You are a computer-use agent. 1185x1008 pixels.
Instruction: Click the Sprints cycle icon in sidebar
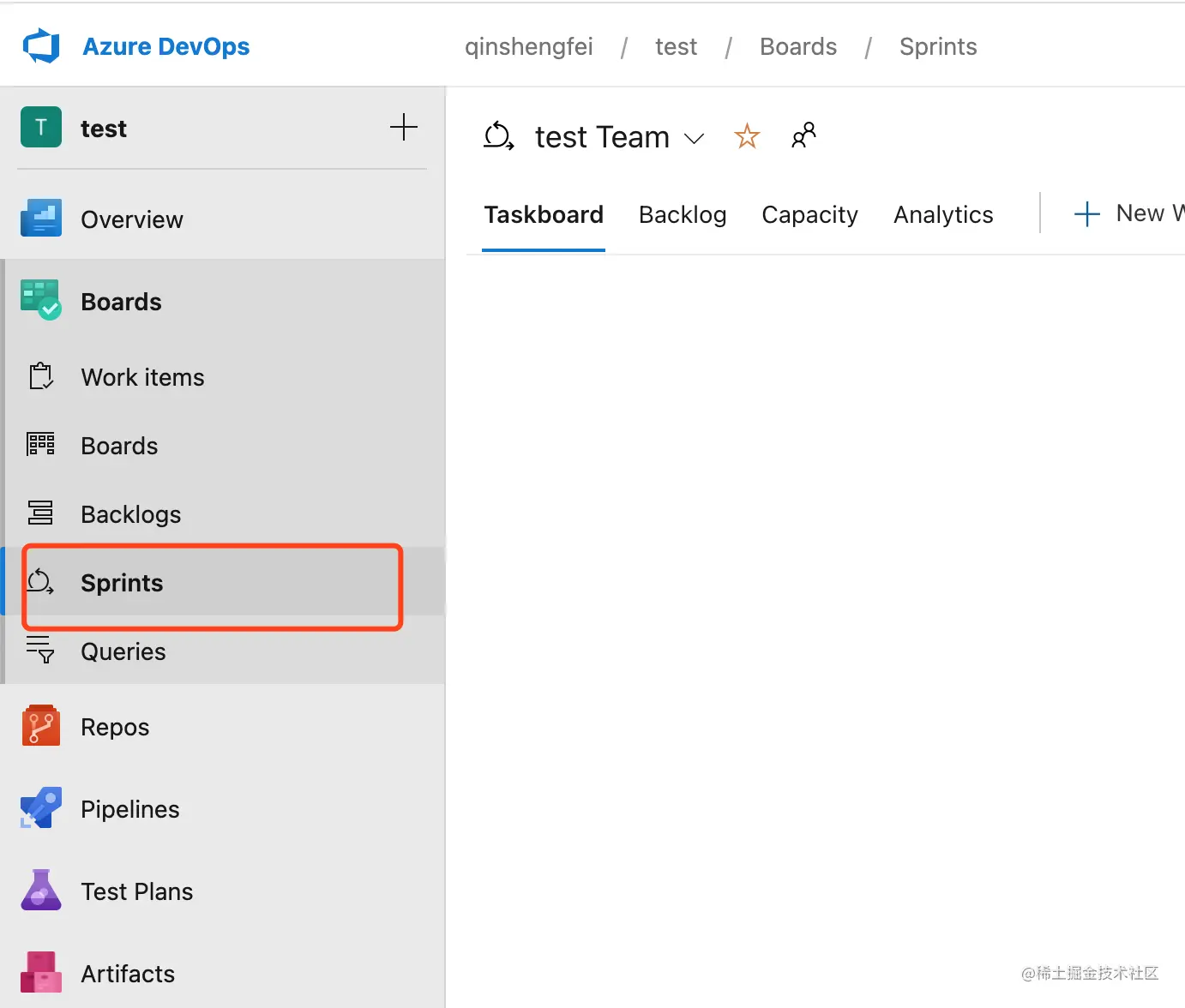[40, 582]
